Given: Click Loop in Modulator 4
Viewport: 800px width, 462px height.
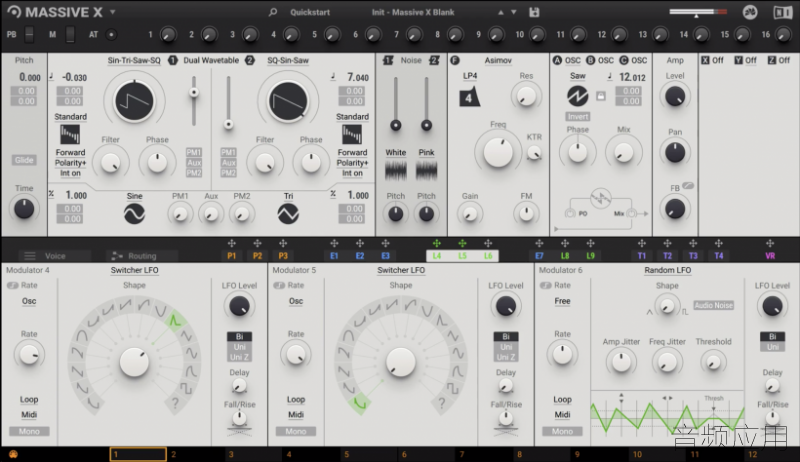Looking at the screenshot, I should (29, 399).
